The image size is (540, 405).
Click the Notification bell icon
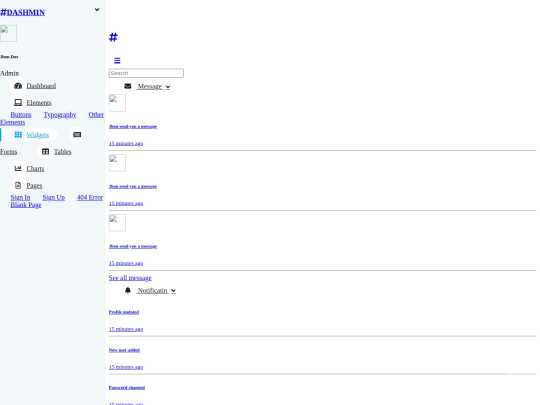(127, 290)
